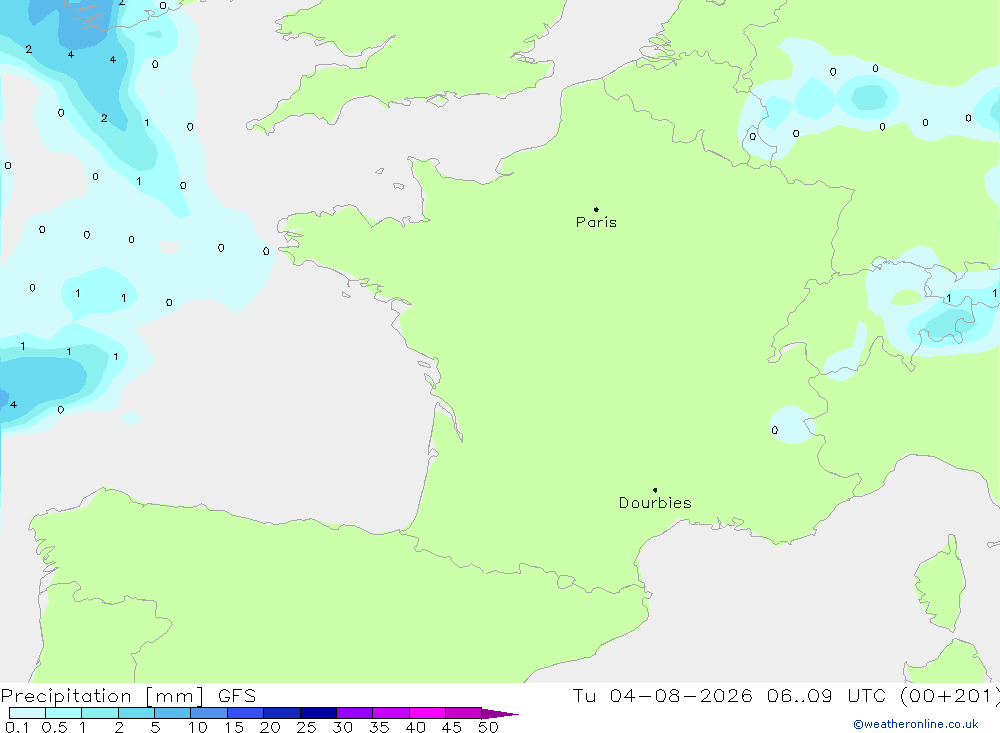Select the Paris location dot marker
Viewport: 1000px width, 733px height.
pos(596,209)
